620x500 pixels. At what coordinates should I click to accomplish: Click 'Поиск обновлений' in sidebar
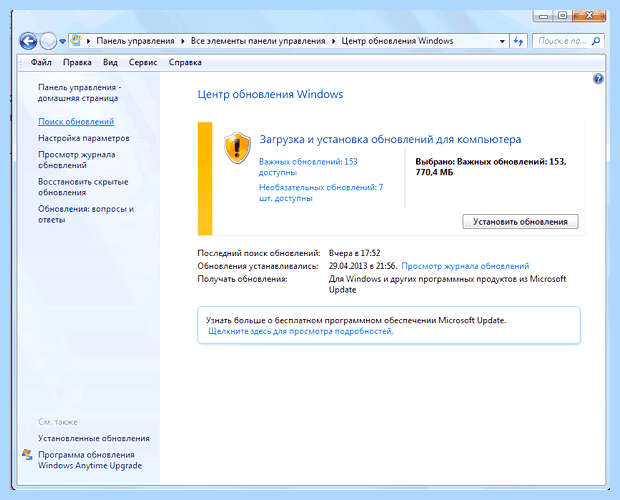[76, 122]
